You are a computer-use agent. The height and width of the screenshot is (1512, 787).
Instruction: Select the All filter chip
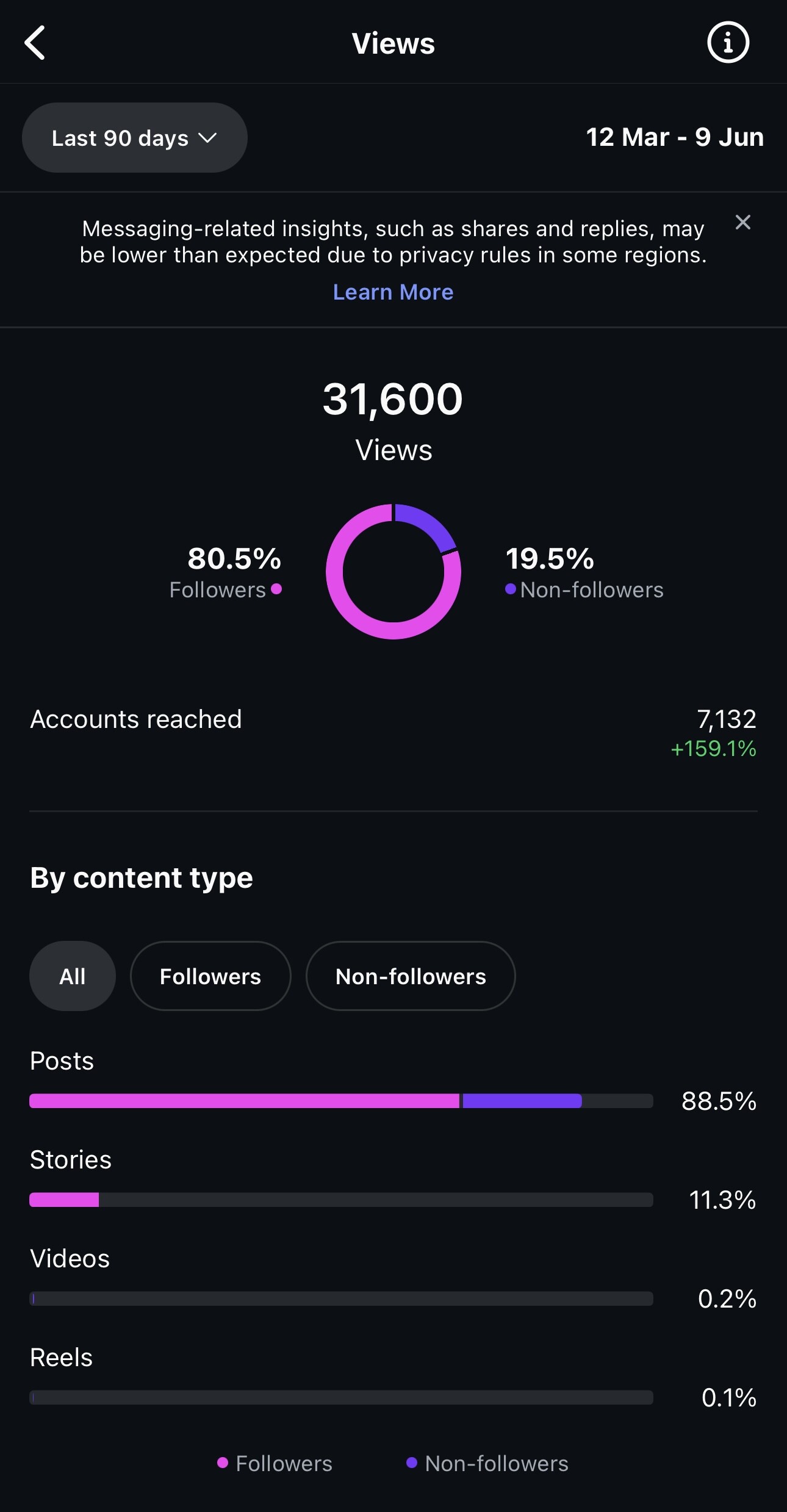(x=73, y=976)
